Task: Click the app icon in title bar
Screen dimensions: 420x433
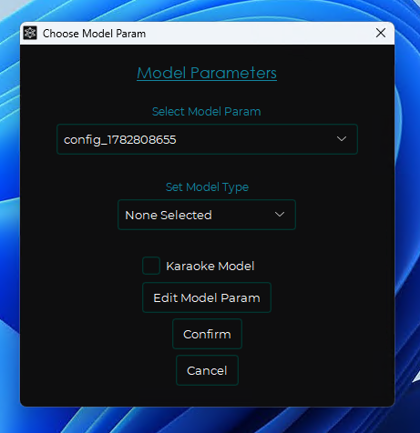Action: point(30,33)
